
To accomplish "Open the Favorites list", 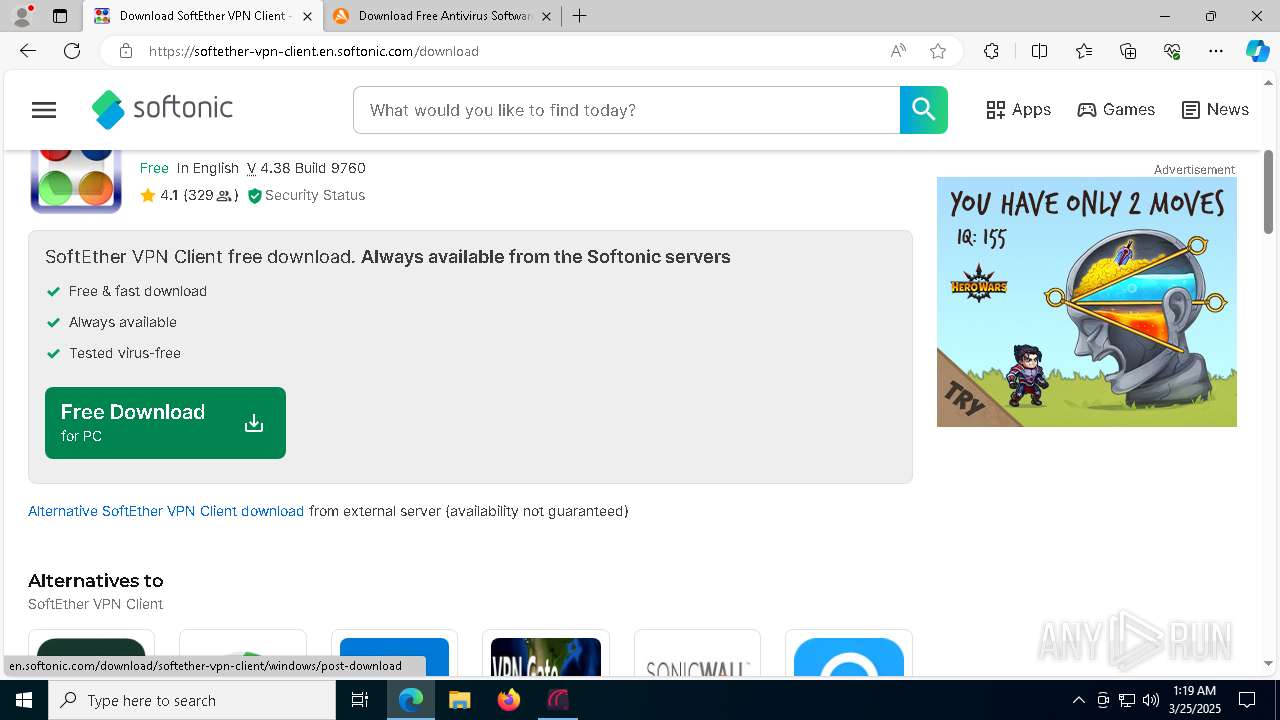I will [1084, 51].
